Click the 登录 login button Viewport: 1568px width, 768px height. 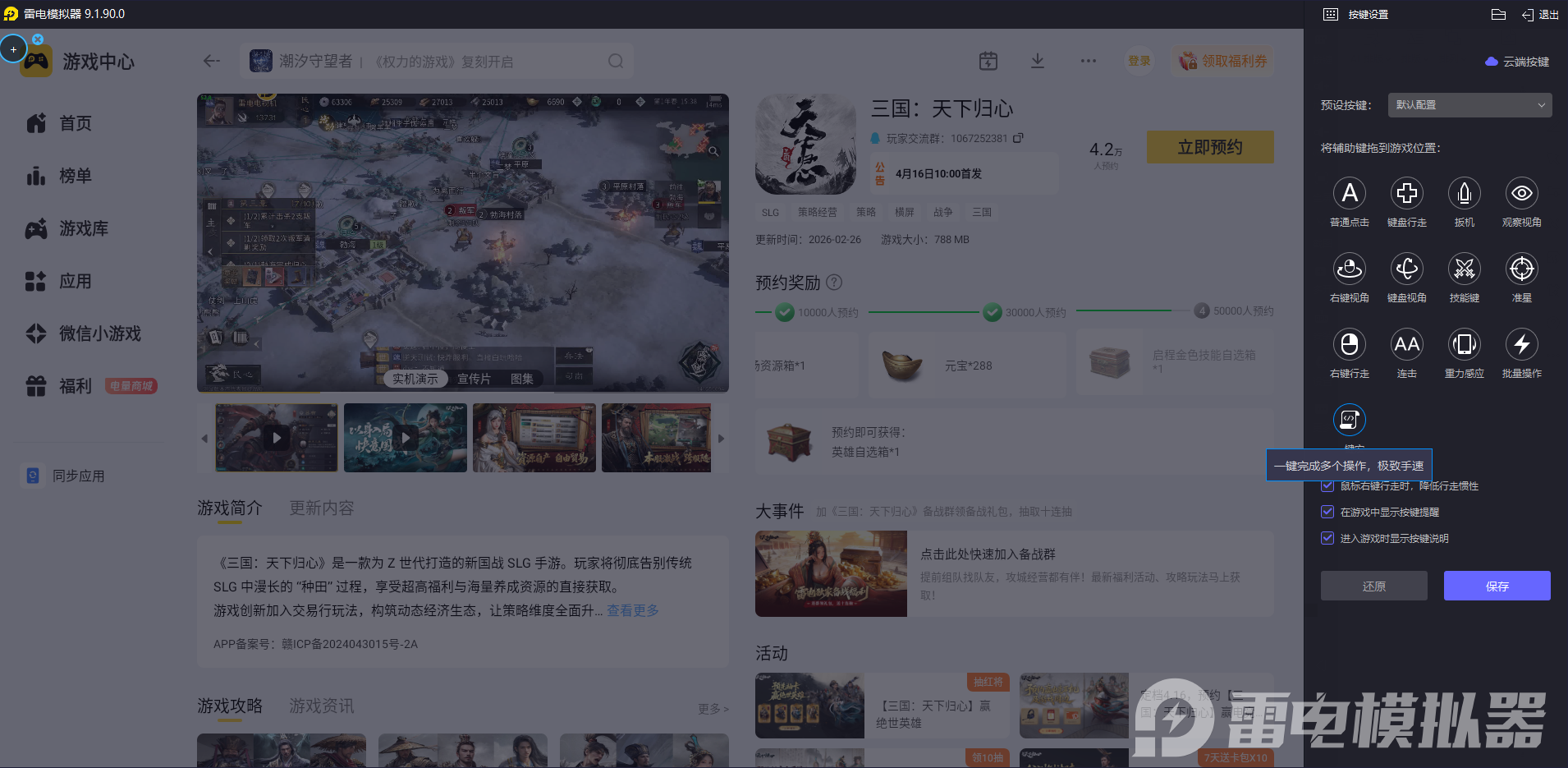pos(1139,61)
